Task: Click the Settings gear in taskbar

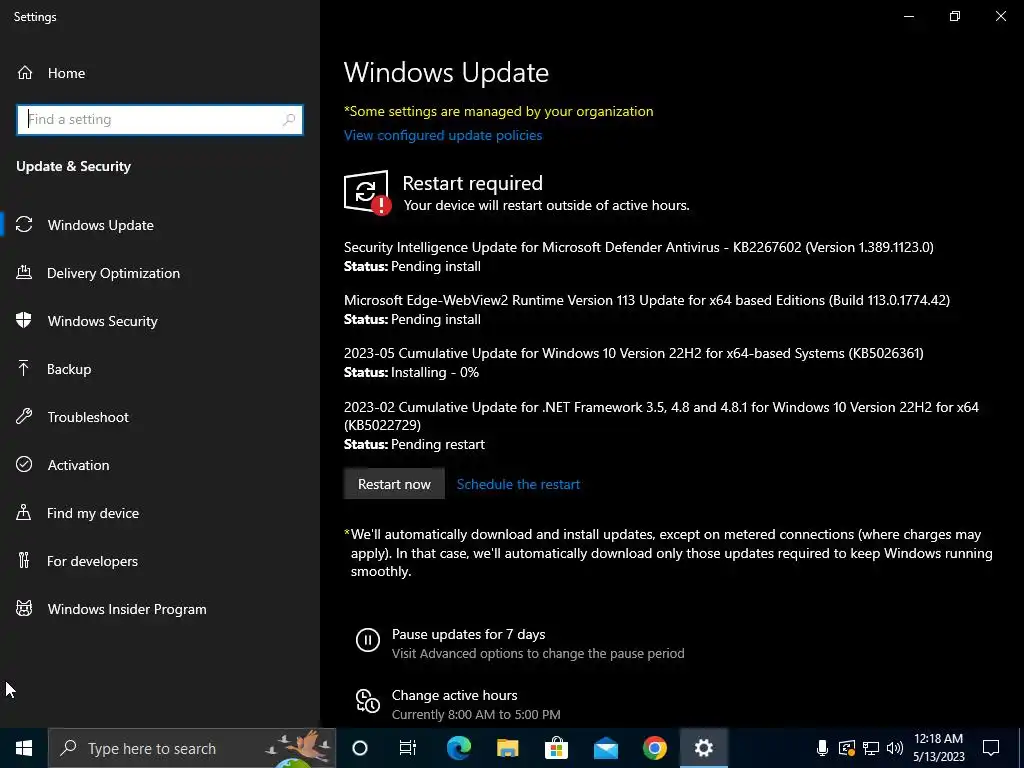Action: point(703,748)
